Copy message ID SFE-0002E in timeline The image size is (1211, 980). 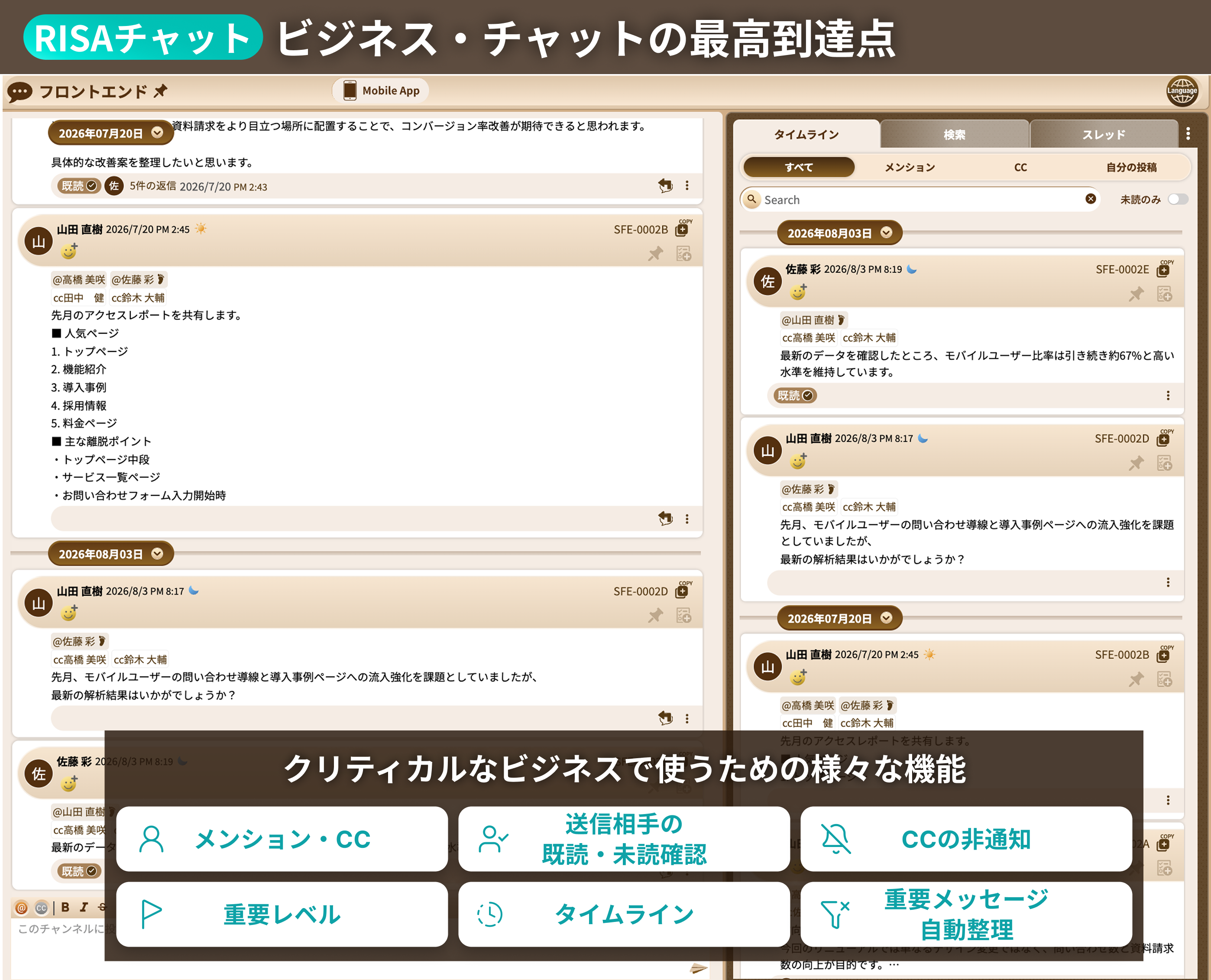coord(1164,269)
